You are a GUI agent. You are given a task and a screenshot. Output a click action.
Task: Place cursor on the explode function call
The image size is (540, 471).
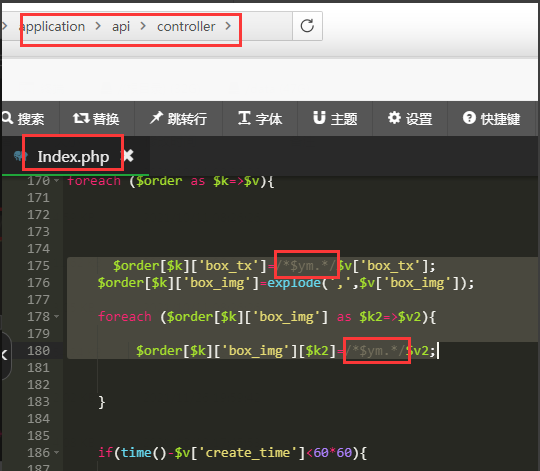click(294, 283)
